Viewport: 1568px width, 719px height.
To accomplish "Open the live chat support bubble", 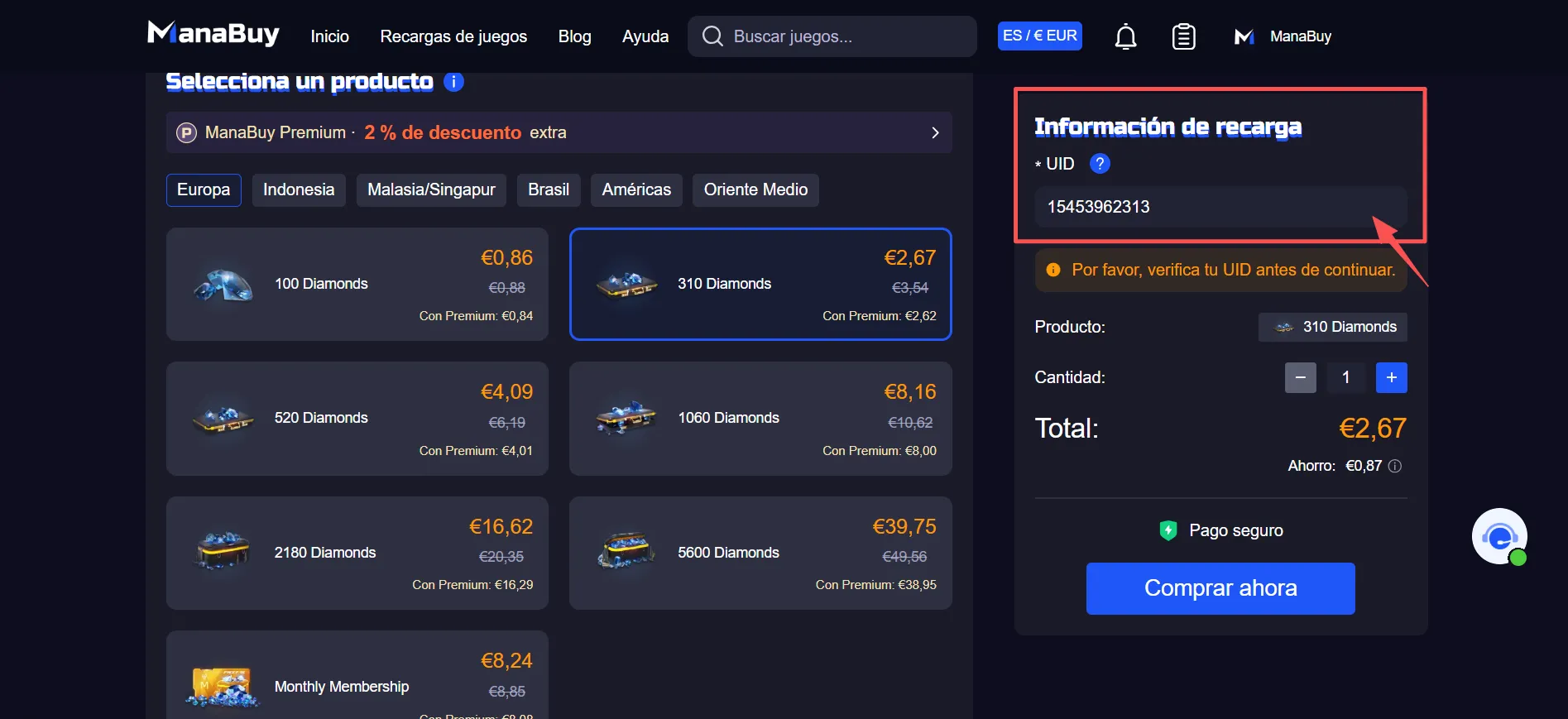I will point(1499,536).
